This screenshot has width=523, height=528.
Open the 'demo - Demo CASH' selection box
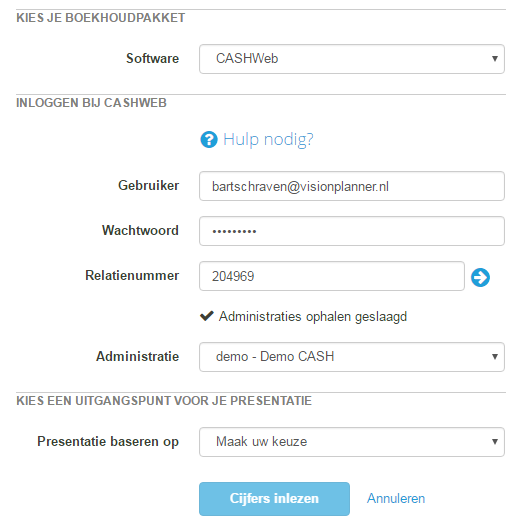[x=352, y=357]
